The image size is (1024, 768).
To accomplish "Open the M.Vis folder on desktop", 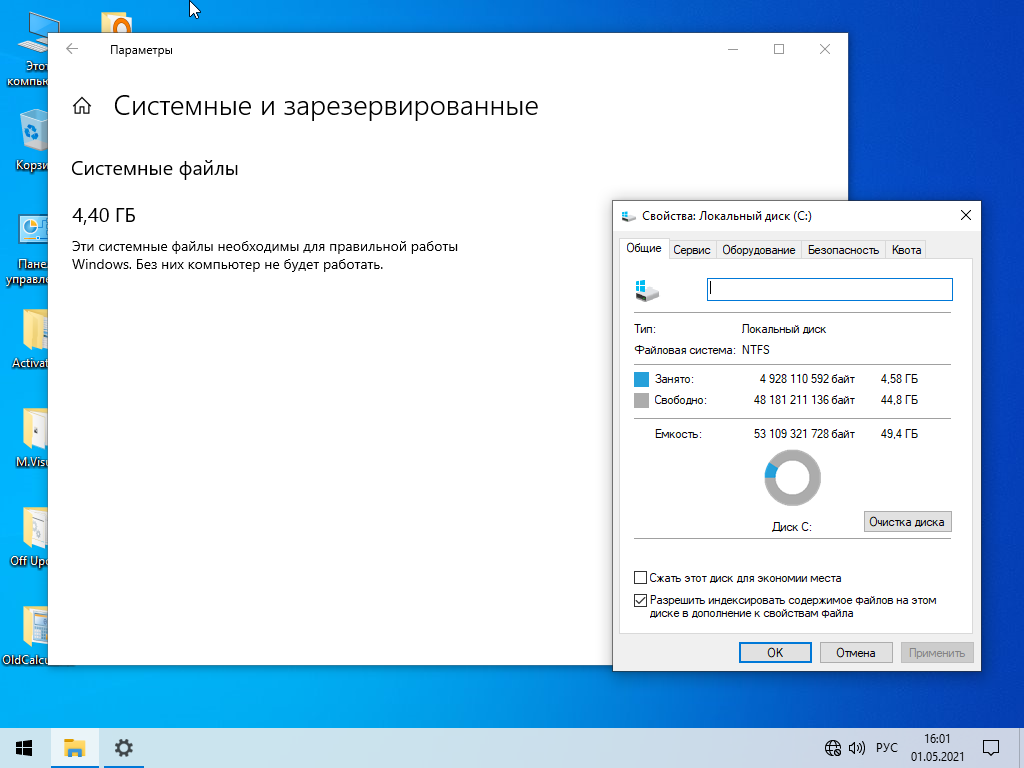I will 31,438.
